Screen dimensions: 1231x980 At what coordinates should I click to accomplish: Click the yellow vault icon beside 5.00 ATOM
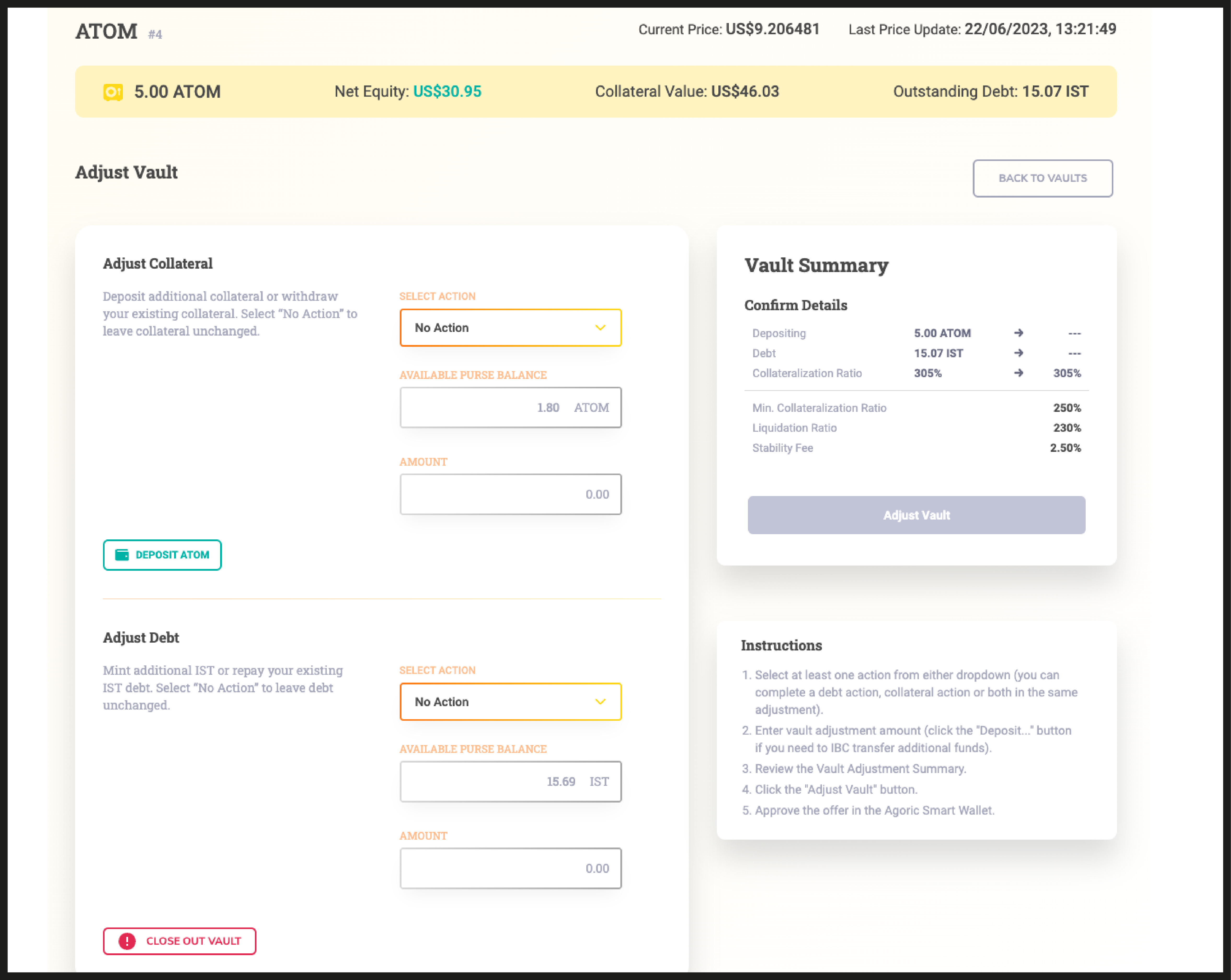[x=113, y=92]
